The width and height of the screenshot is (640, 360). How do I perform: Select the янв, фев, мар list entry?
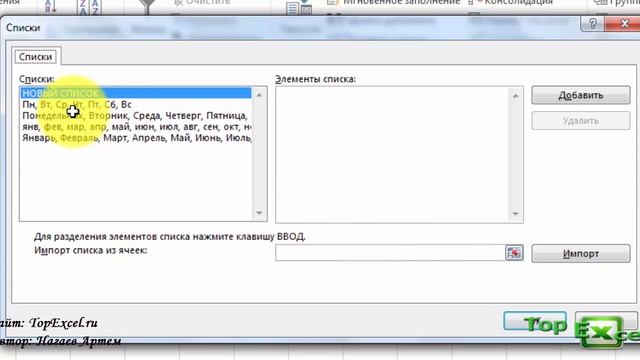pyautogui.click(x=136, y=127)
